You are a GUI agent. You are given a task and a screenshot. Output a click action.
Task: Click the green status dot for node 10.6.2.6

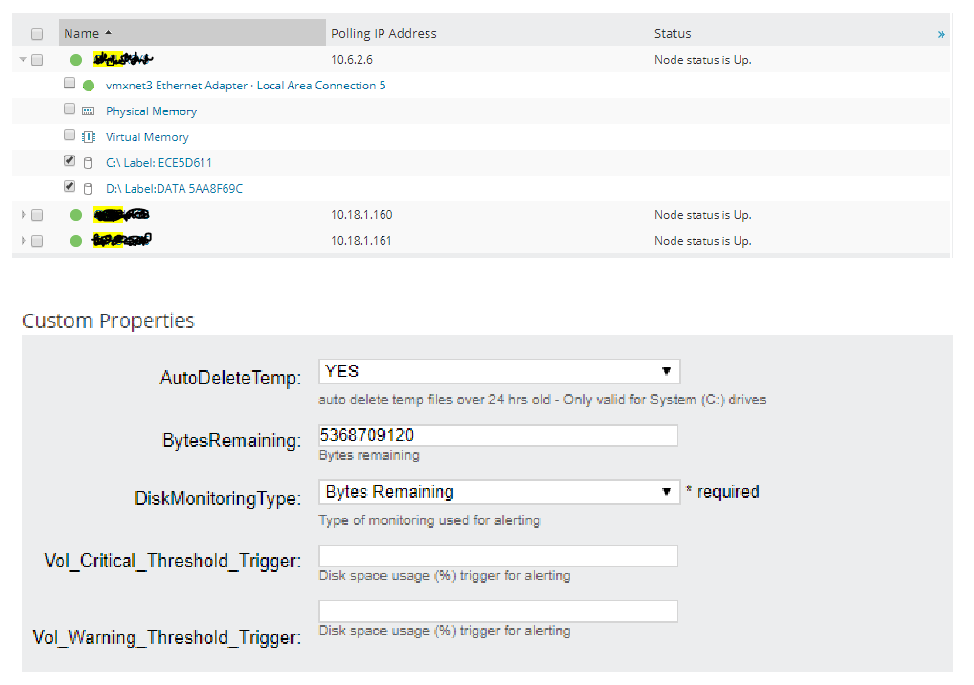(x=76, y=60)
